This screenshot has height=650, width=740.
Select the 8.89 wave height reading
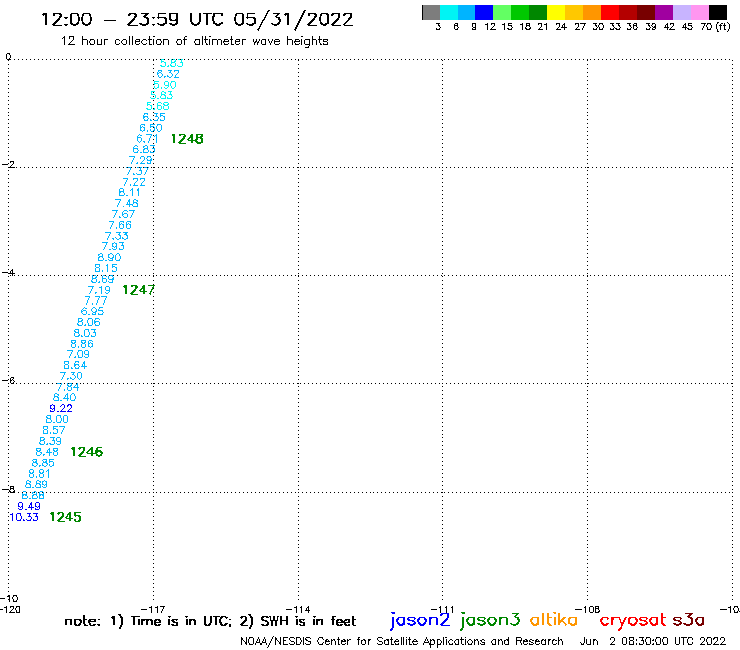(36, 484)
